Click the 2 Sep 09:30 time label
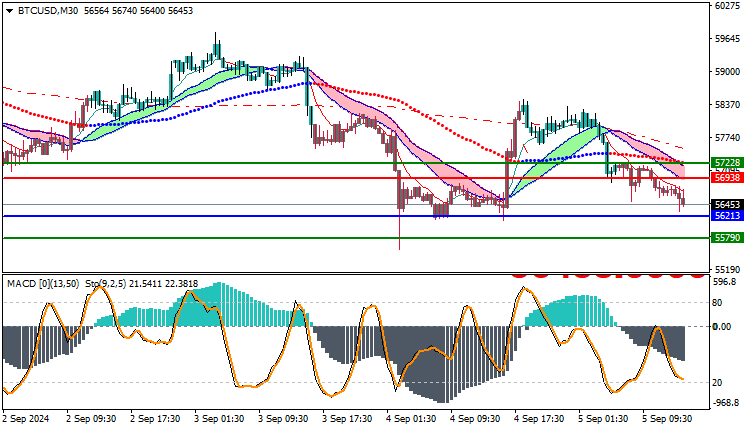The width and height of the screenshot is (750, 430). pyautogui.click(x=91, y=419)
